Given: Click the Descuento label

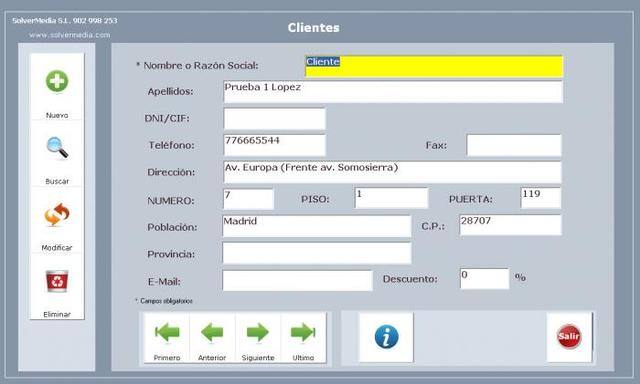Looking at the screenshot, I should pyautogui.click(x=410, y=279).
